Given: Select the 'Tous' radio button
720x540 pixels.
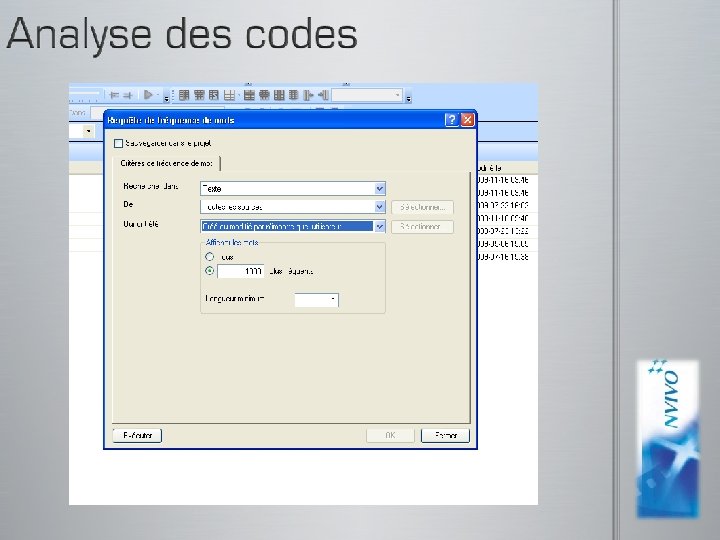Looking at the screenshot, I should 209,257.
